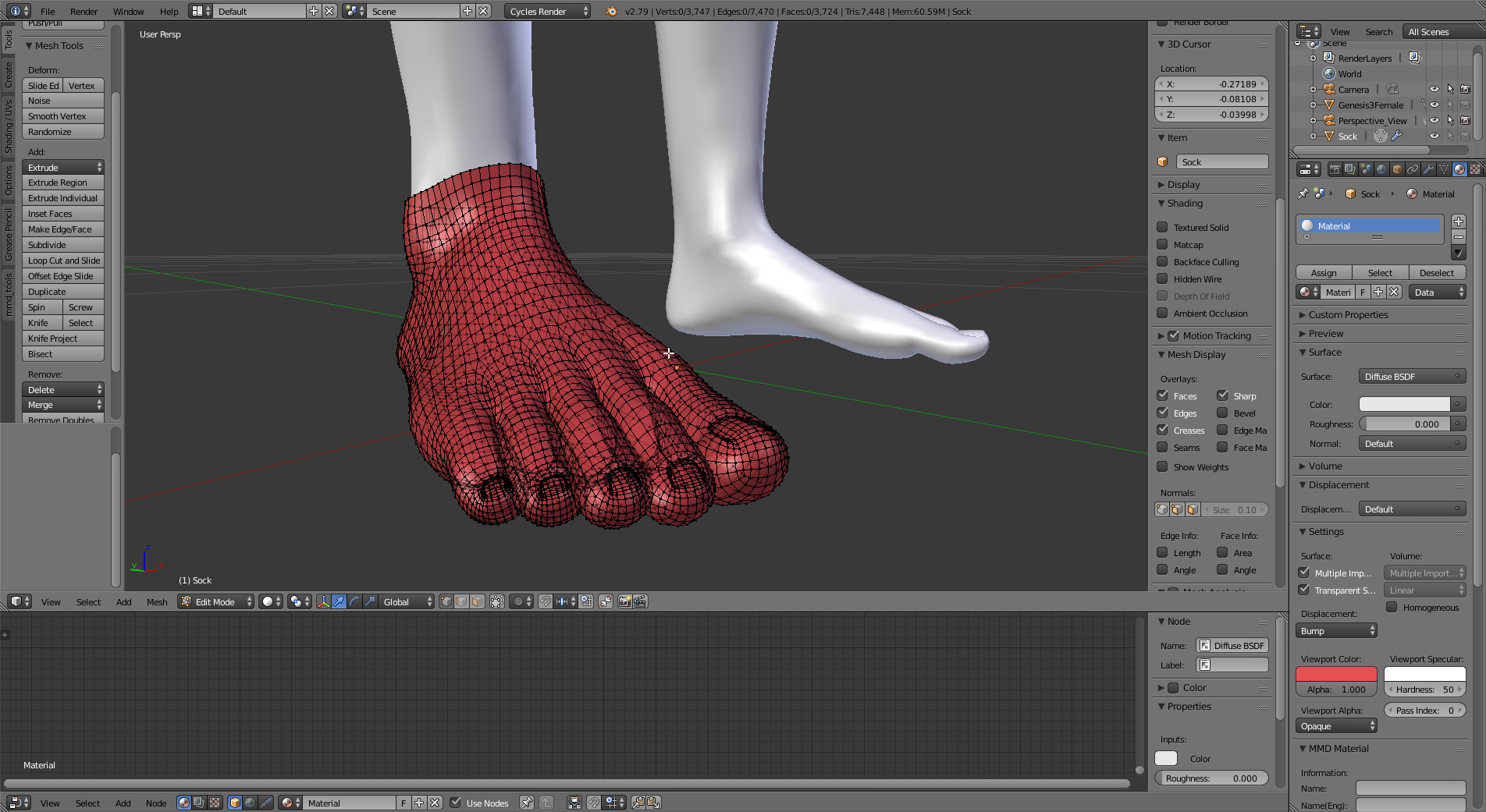Open the Render menu
Image resolution: width=1486 pixels, height=812 pixels.
tap(84, 11)
